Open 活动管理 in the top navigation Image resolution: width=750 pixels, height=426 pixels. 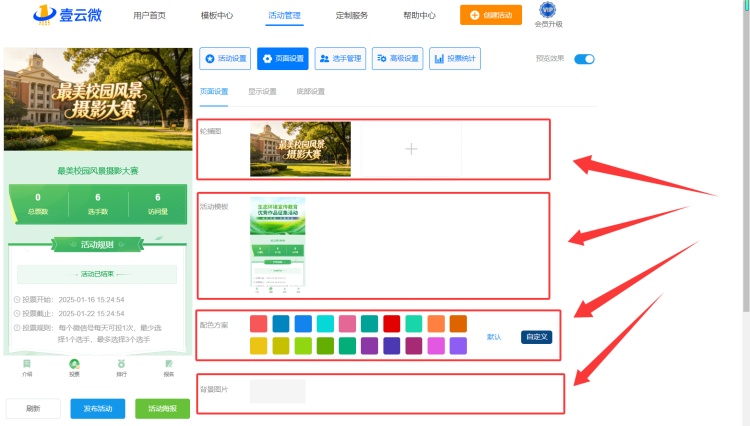[x=284, y=15]
